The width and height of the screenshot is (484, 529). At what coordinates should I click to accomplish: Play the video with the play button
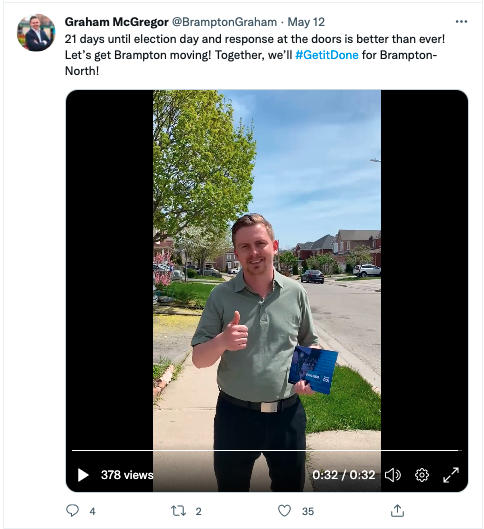pos(83,475)
